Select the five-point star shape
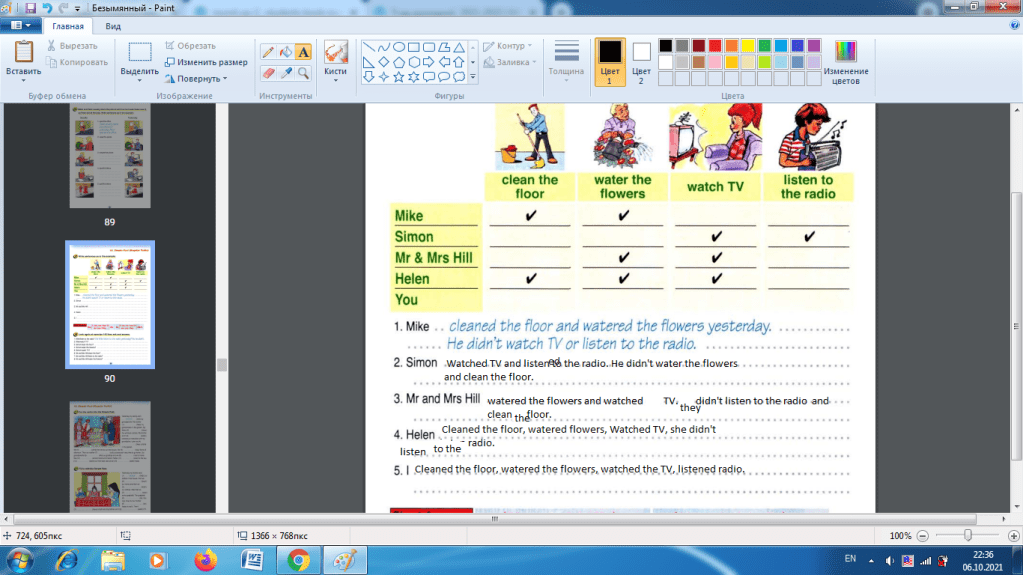This screenshot has height=575, width=1023. pos(399,77)
